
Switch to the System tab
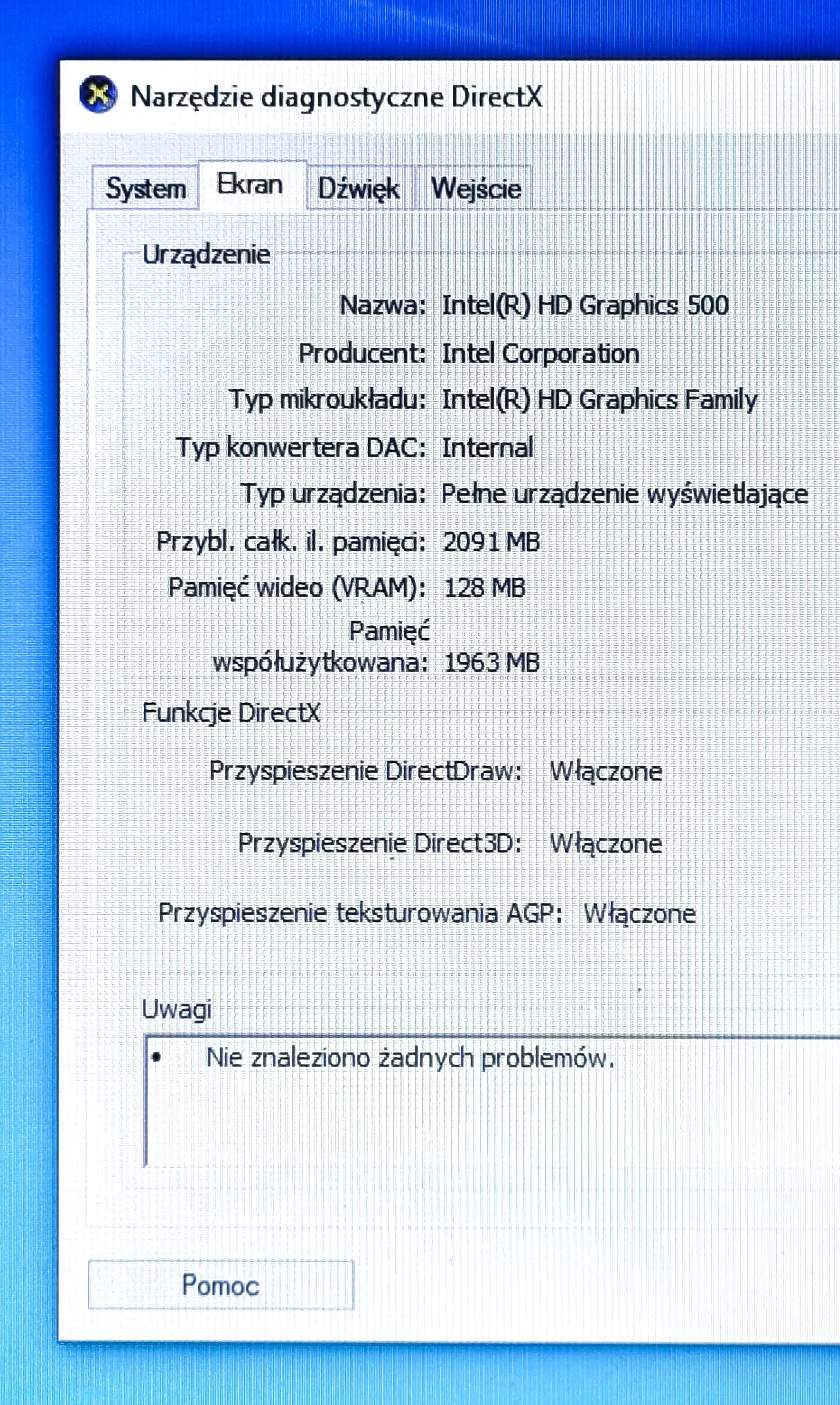pyautogui.click(x=146, y=188)
